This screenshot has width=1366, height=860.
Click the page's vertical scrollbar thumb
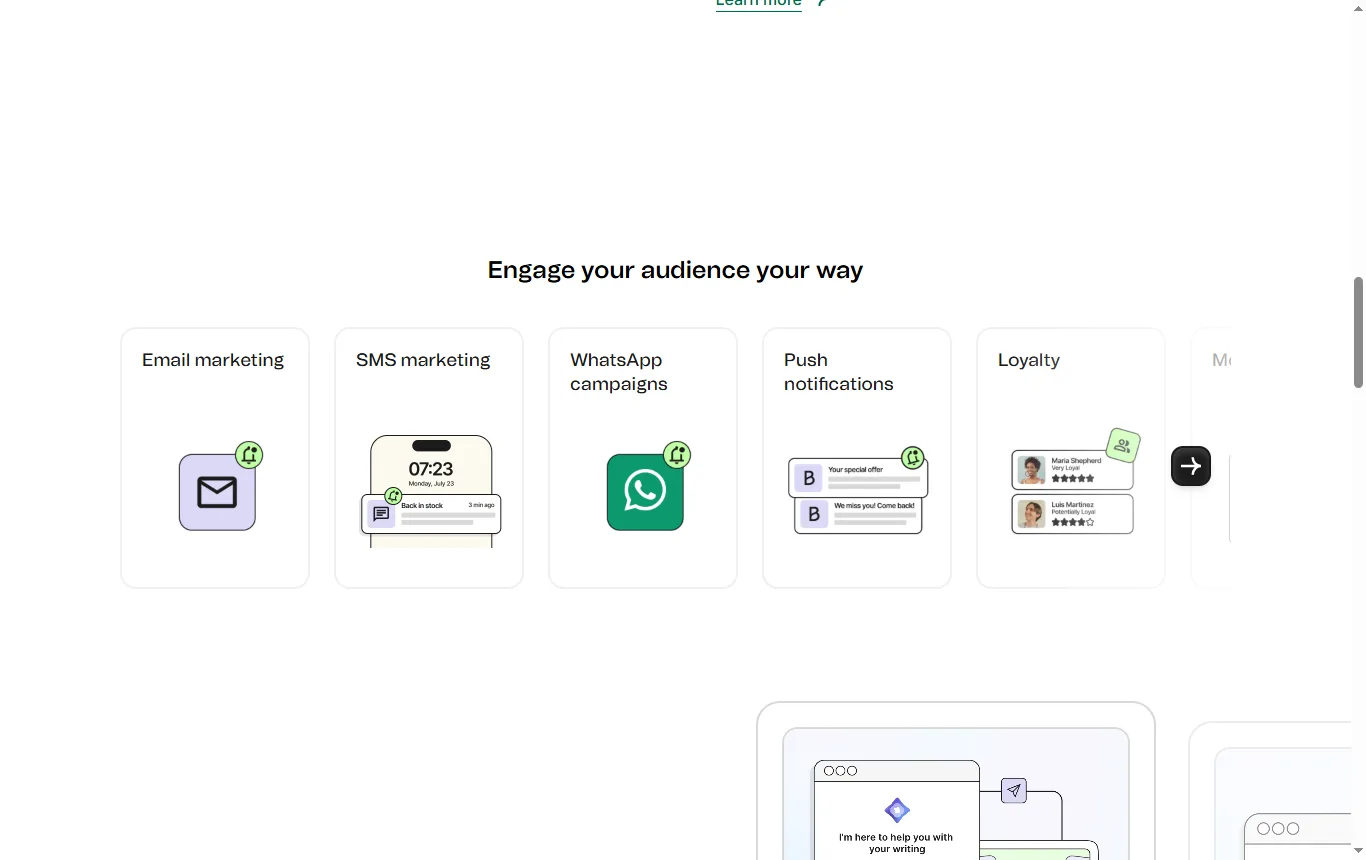tap(1358, 332)
